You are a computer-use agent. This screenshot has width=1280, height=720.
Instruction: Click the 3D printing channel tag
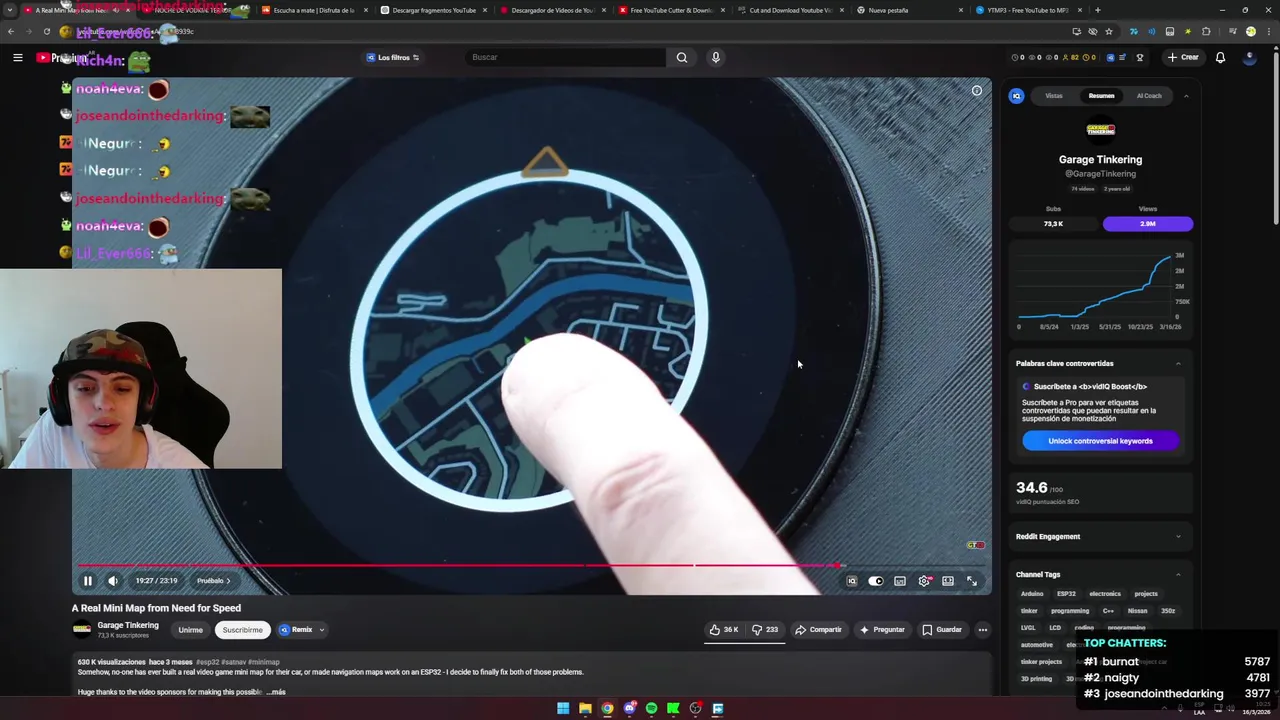click(x=1035, y=679)
